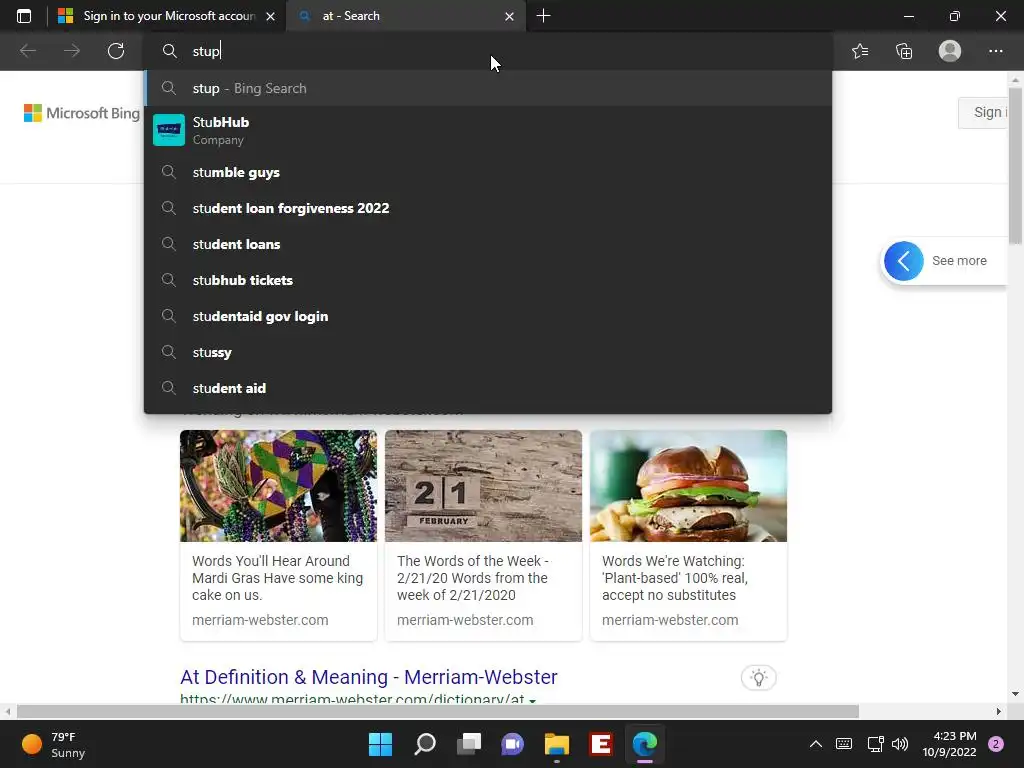Open 'Words You'll Hear Around Mardi Gras' text
The width and height of the screenshot is (1024, 768).
tap(278, 578)
